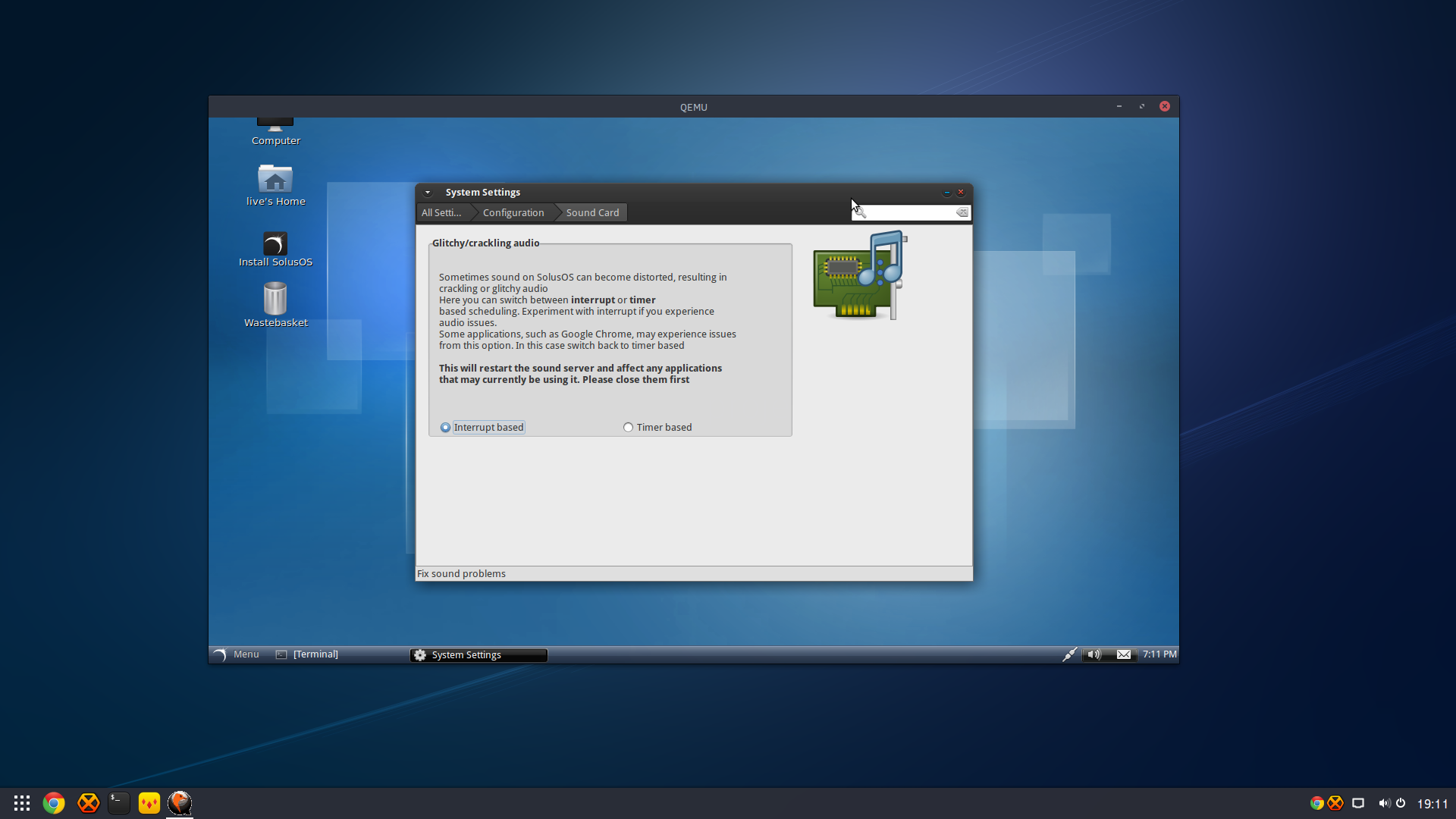This screenshot has width=1456, height=819.
Task: Click the 19:11 host clock
Action: [1432, 804]
